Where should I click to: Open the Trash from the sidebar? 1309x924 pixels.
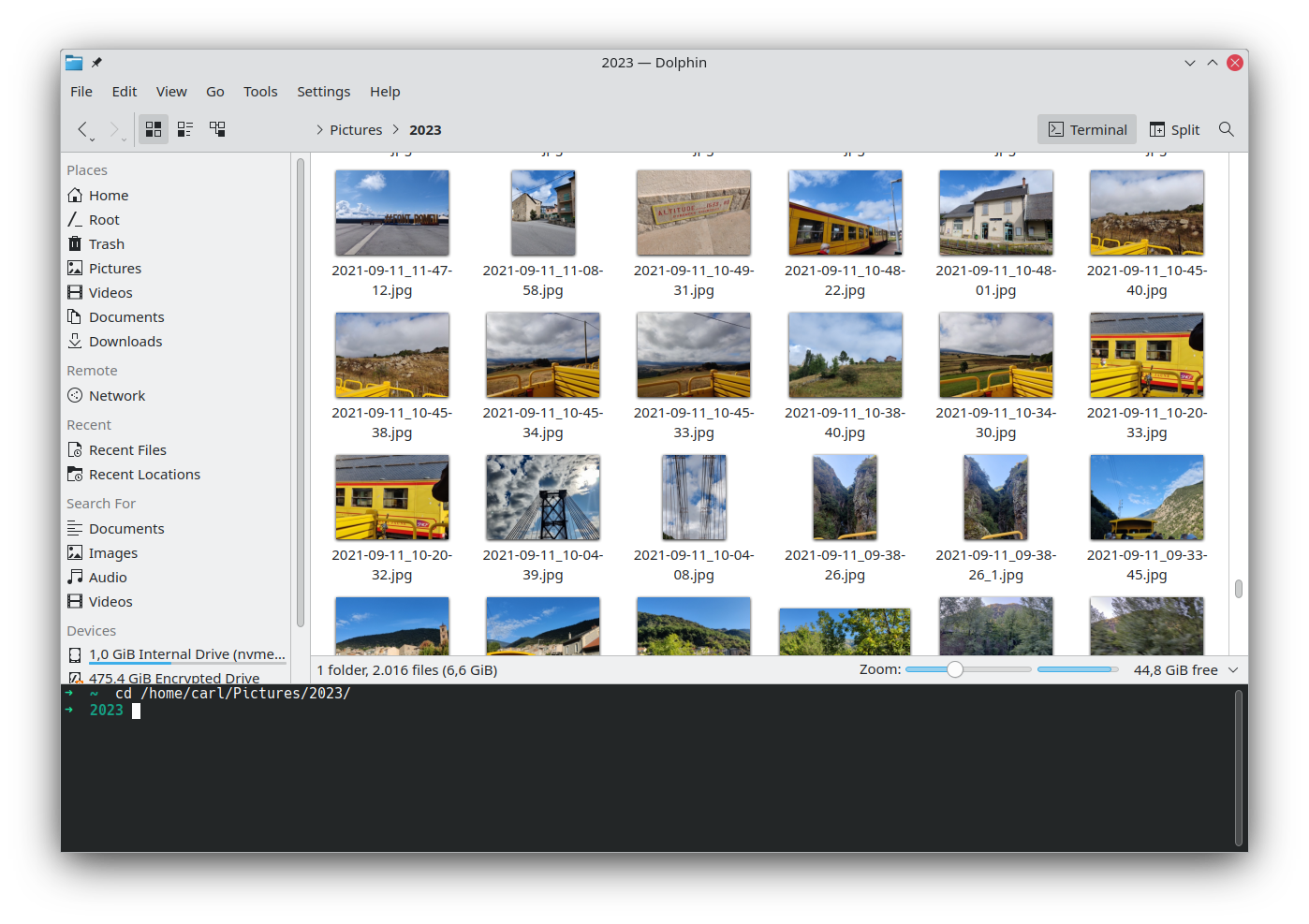tap(105, 243)
